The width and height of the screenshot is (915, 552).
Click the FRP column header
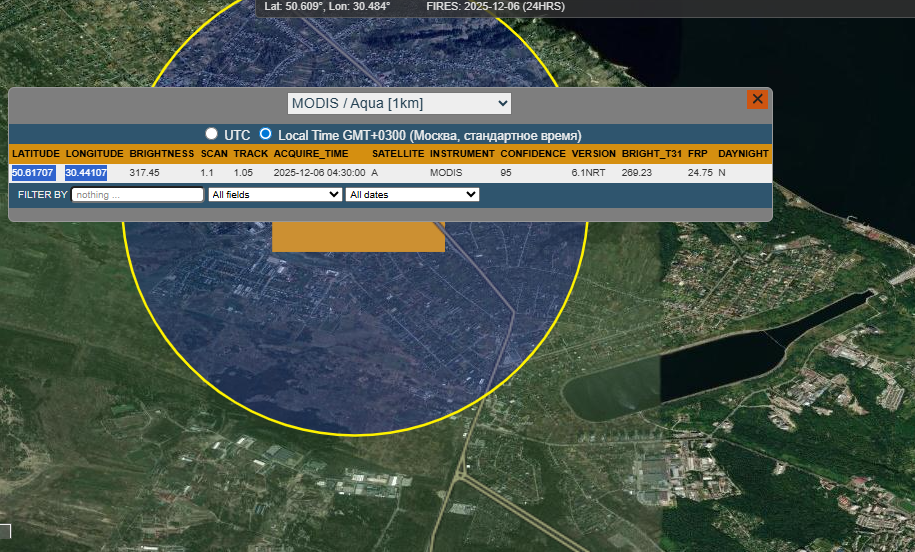point(698,154)
